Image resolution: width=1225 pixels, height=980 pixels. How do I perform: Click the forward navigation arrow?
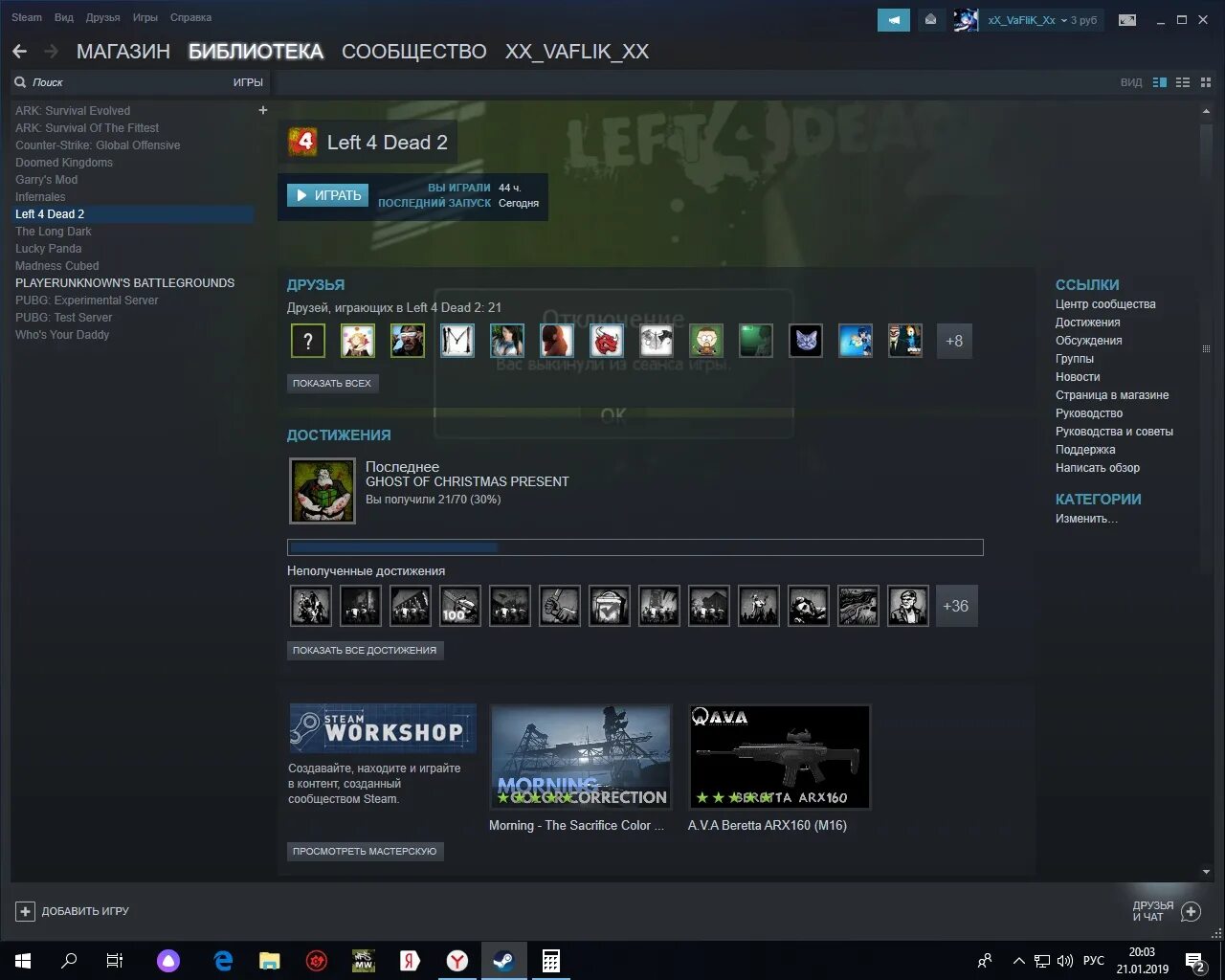pos(52,51)
